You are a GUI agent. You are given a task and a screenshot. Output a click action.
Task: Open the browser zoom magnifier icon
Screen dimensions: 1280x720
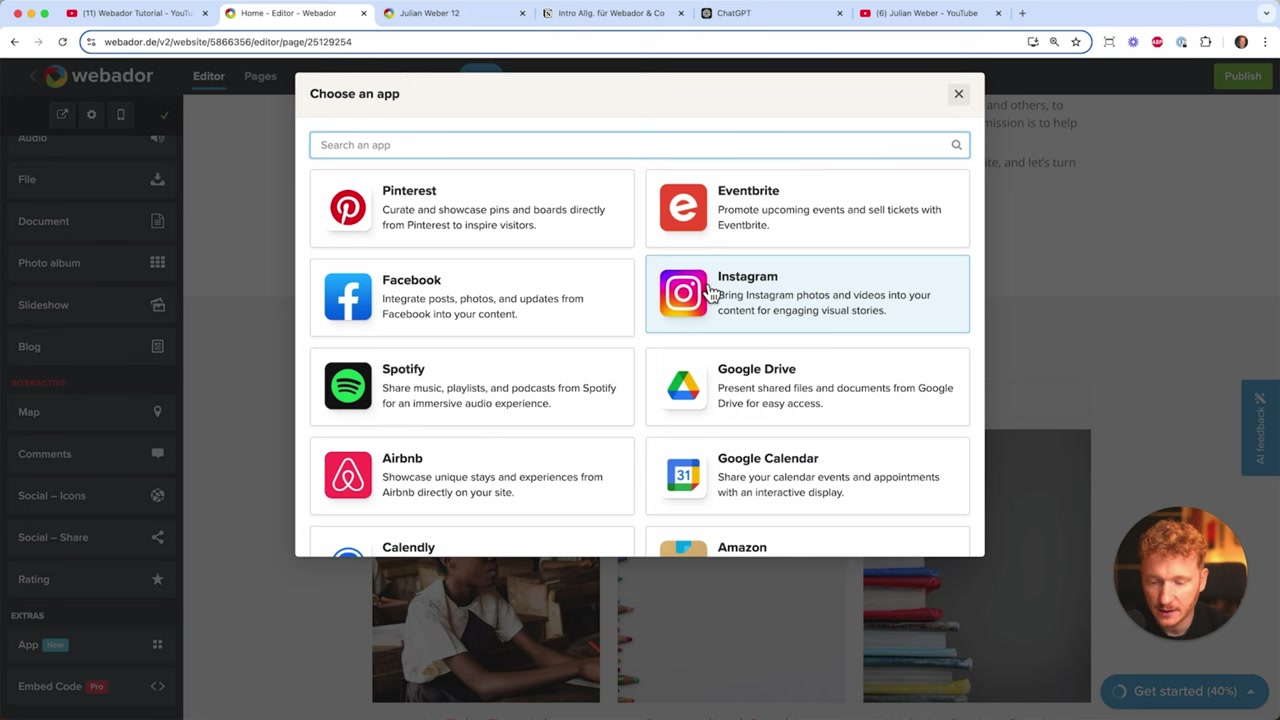[1054, 42]
